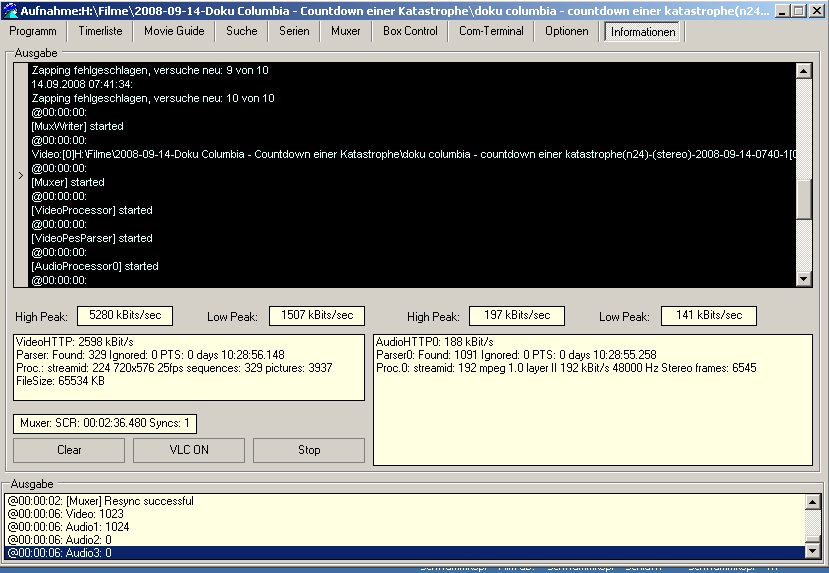Click 'Zapping fehlgeschlagen, versuche neu: 10 von 10' line
Screen dimensions: 829x573
point(153,98)
